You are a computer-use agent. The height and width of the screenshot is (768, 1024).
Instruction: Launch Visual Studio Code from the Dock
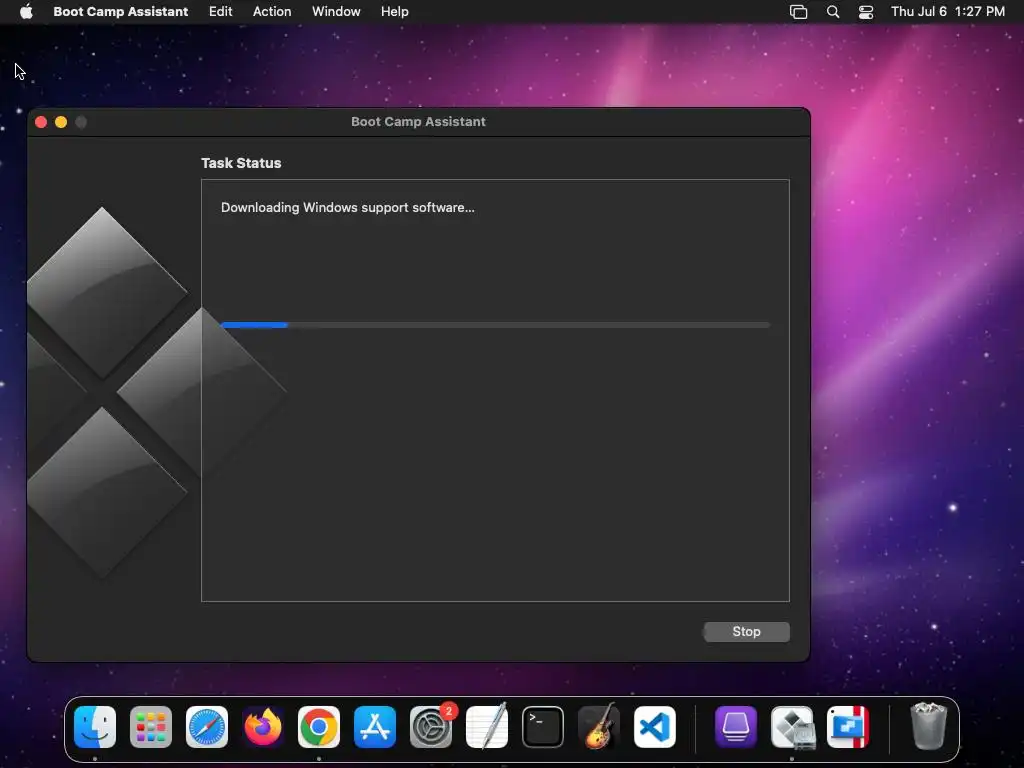[655, 727]
